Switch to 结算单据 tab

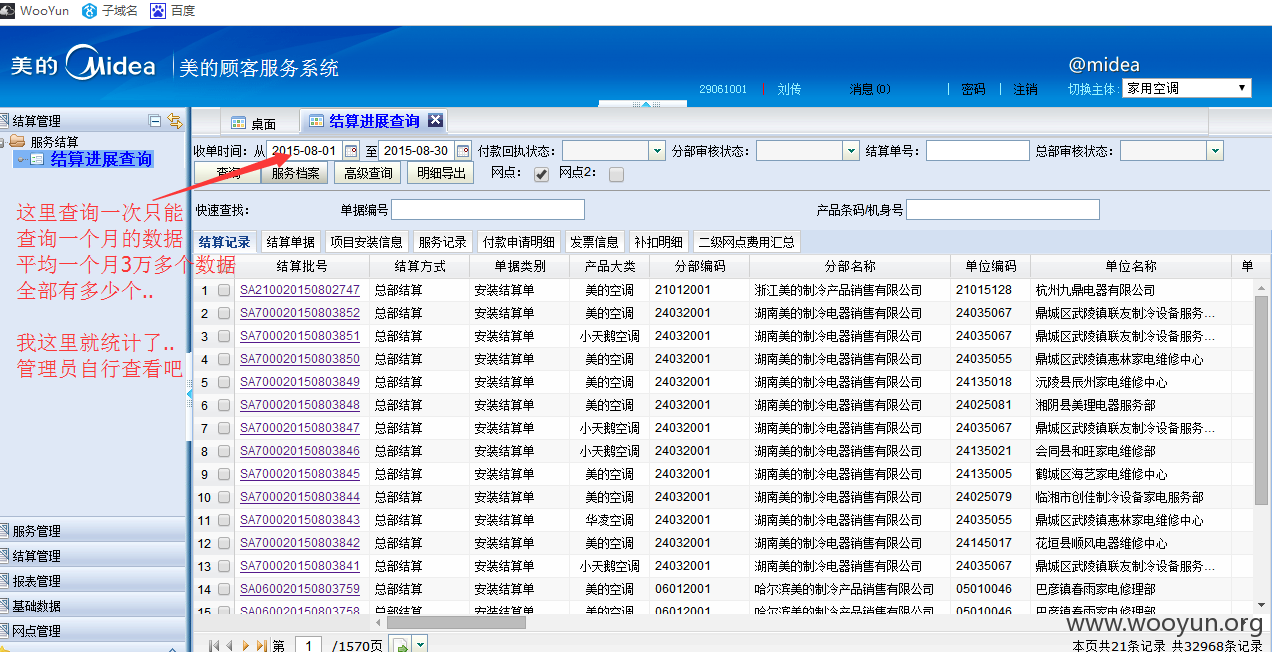[291, 242]
